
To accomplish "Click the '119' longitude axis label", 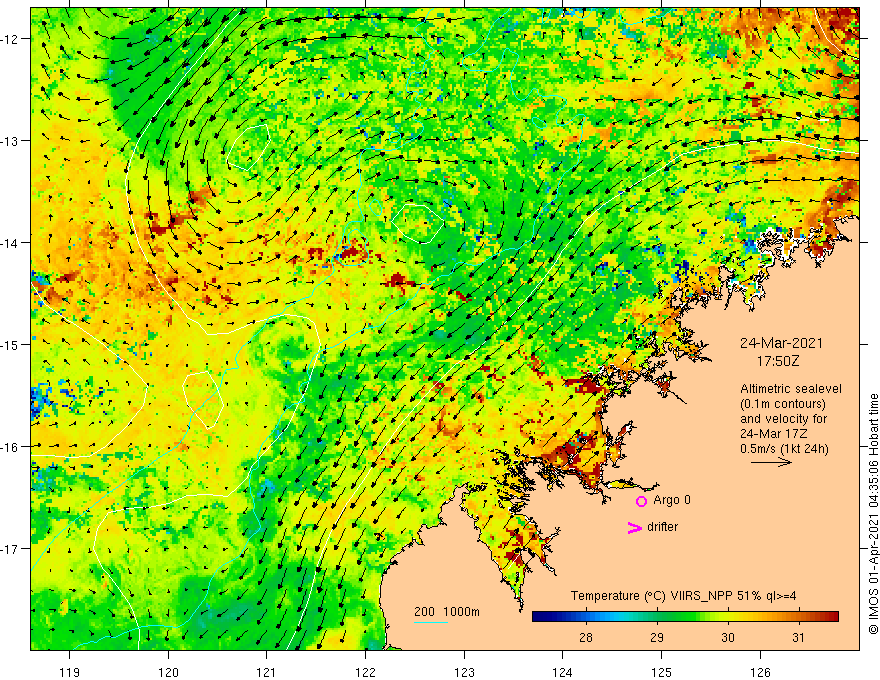I will (x=70, y=672).
